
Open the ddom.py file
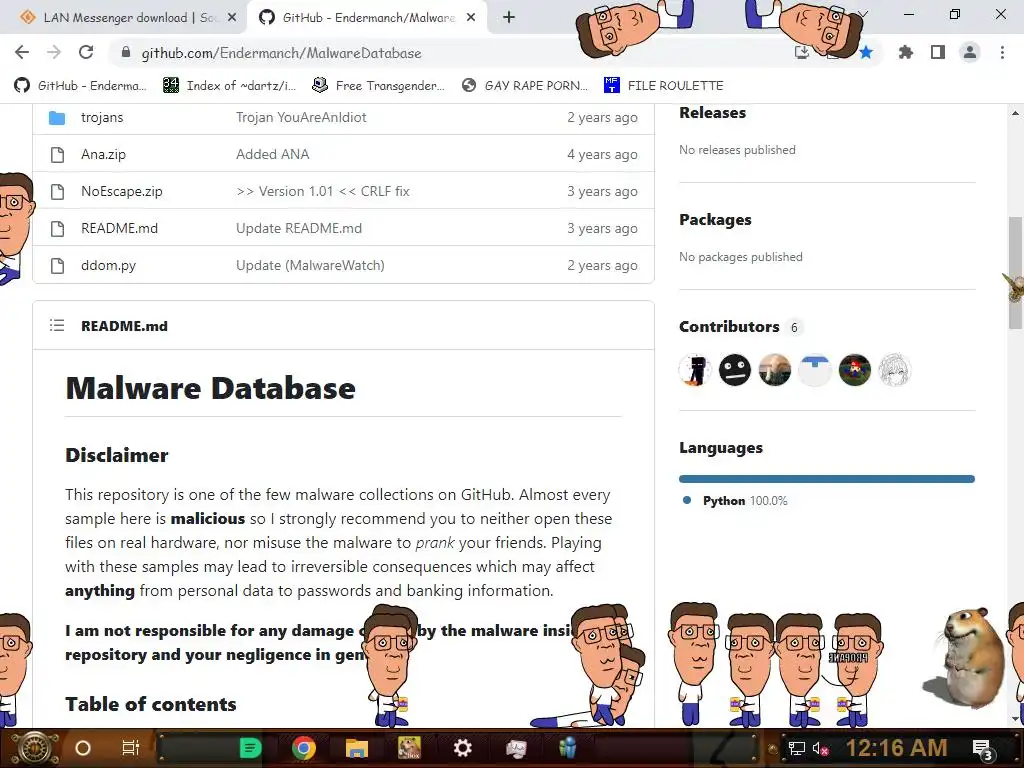tap(108, 265)
